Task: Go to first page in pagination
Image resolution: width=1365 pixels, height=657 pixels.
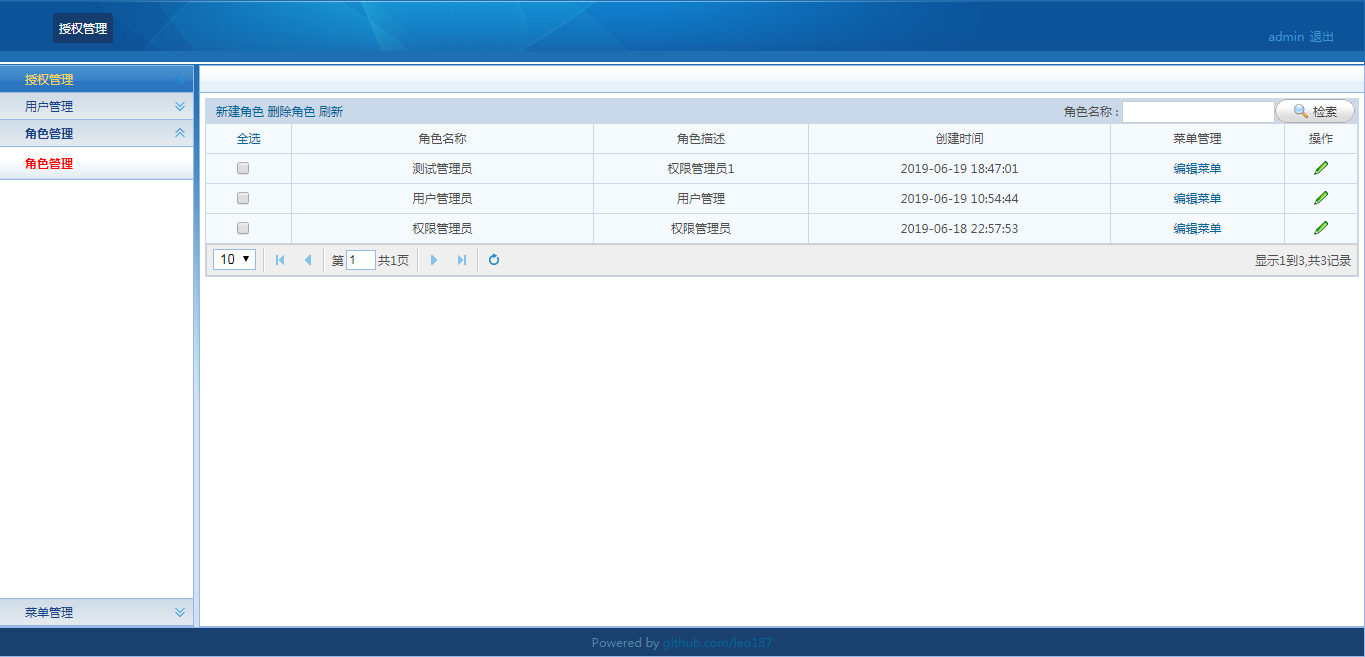Action: pyautogui.click(x=280, y=260)
